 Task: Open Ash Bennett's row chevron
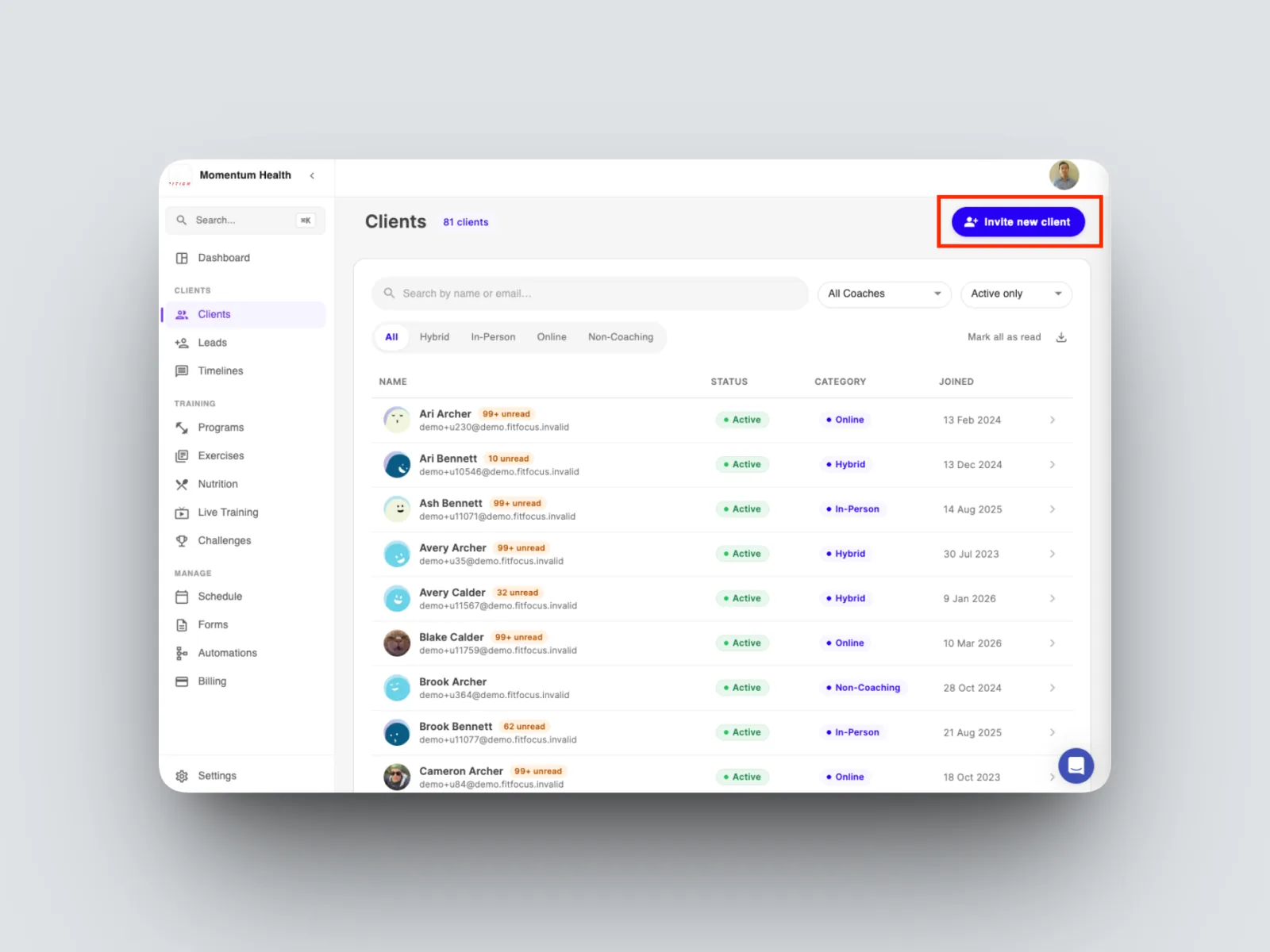tap(1053, 509)
